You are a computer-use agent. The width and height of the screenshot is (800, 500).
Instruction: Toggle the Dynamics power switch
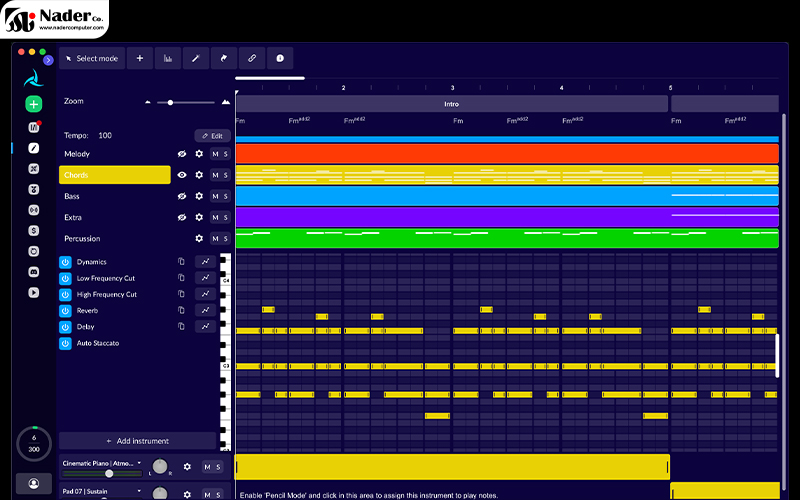[x=65, y=262]
